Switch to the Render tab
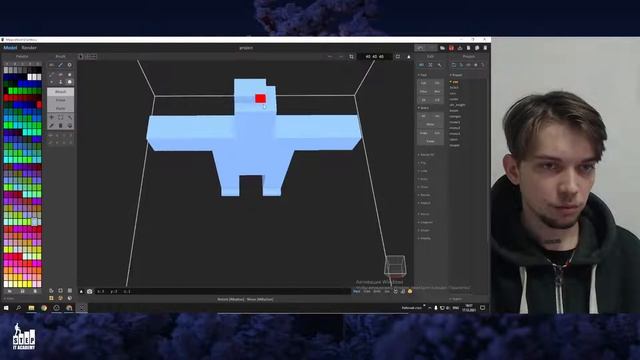640x360 pixels. [x=29, y=48]
